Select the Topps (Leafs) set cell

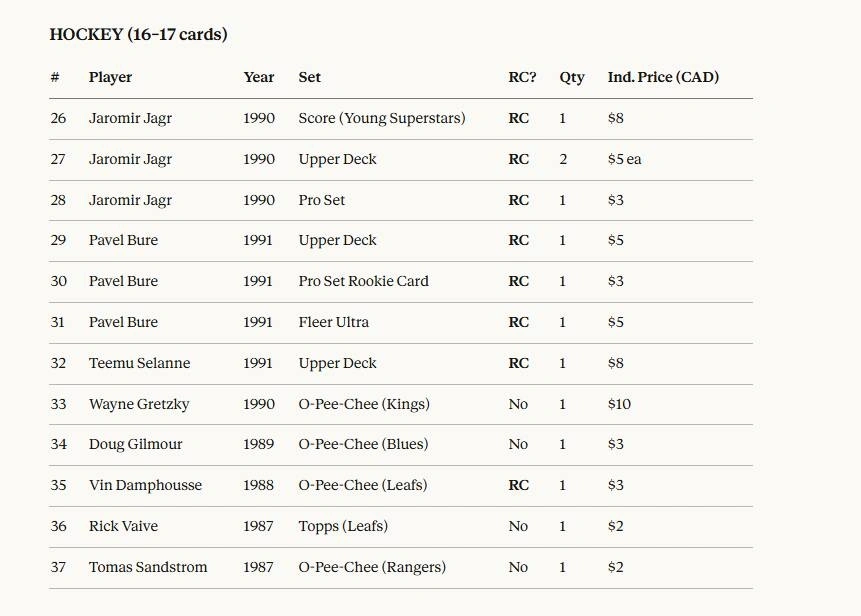point(342,526)
